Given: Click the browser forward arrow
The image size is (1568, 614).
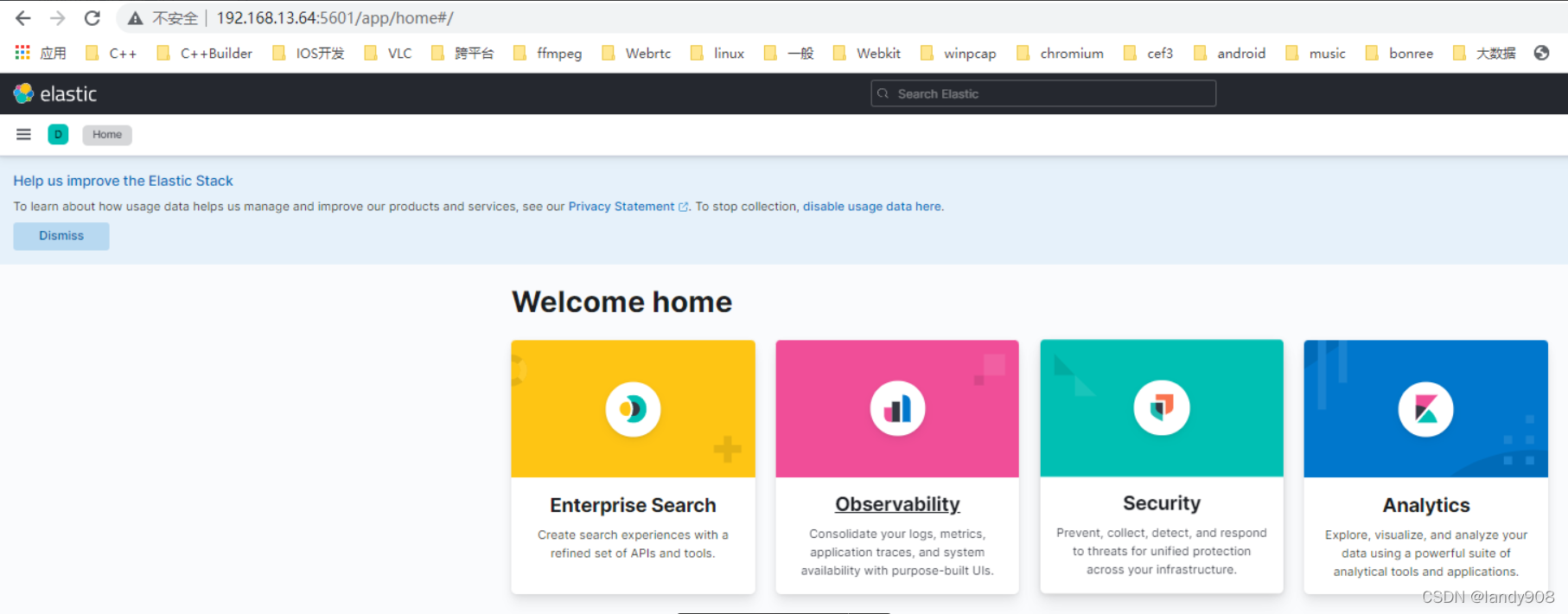Looking at the screenshot, I should pyautogui.click(x=58, y=18).
